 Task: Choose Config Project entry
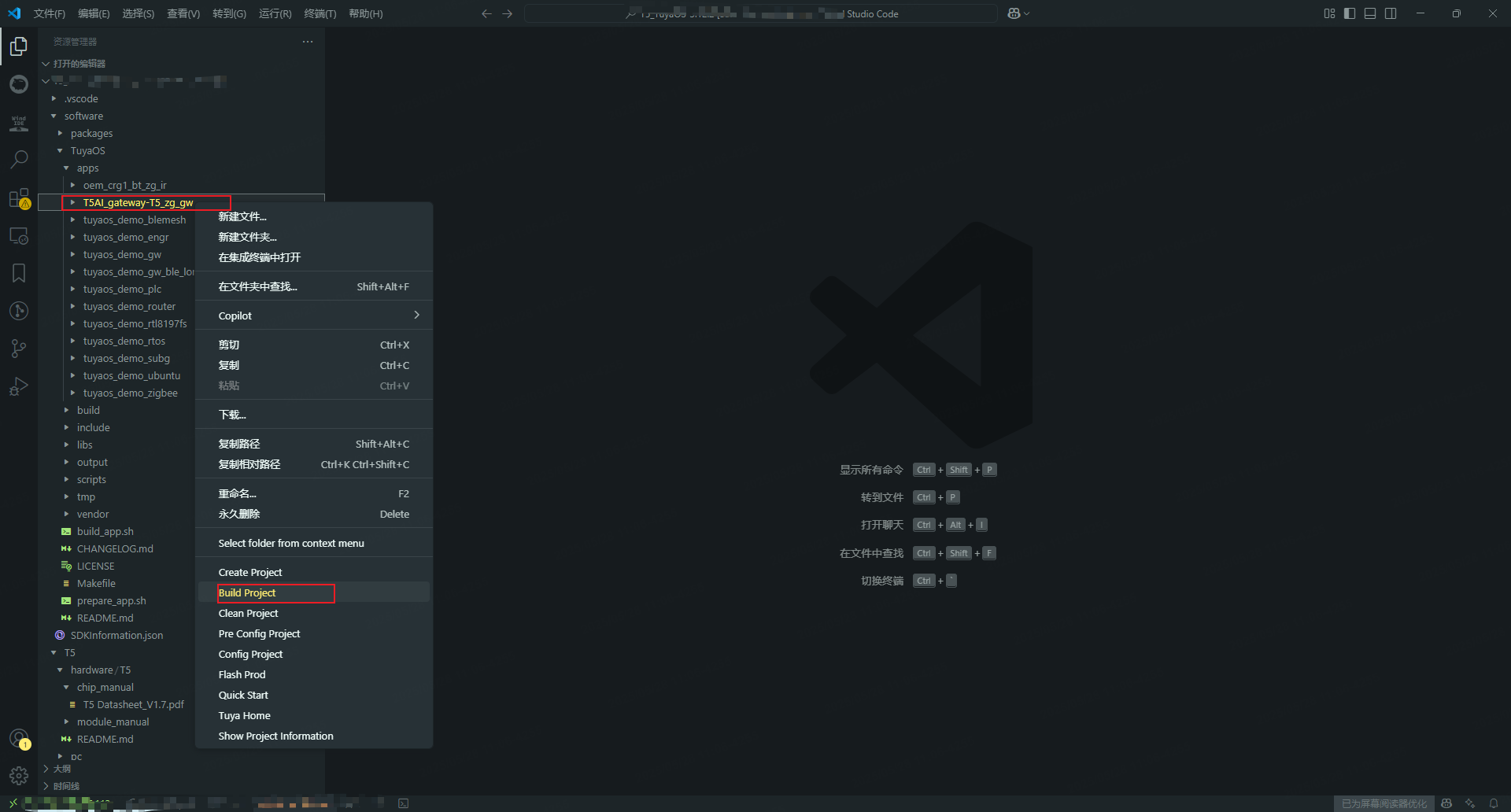313,654
